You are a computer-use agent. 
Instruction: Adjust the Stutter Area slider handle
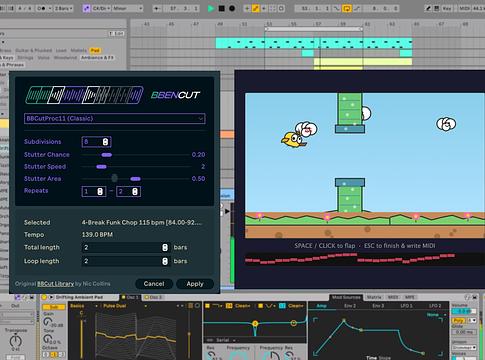135,179
